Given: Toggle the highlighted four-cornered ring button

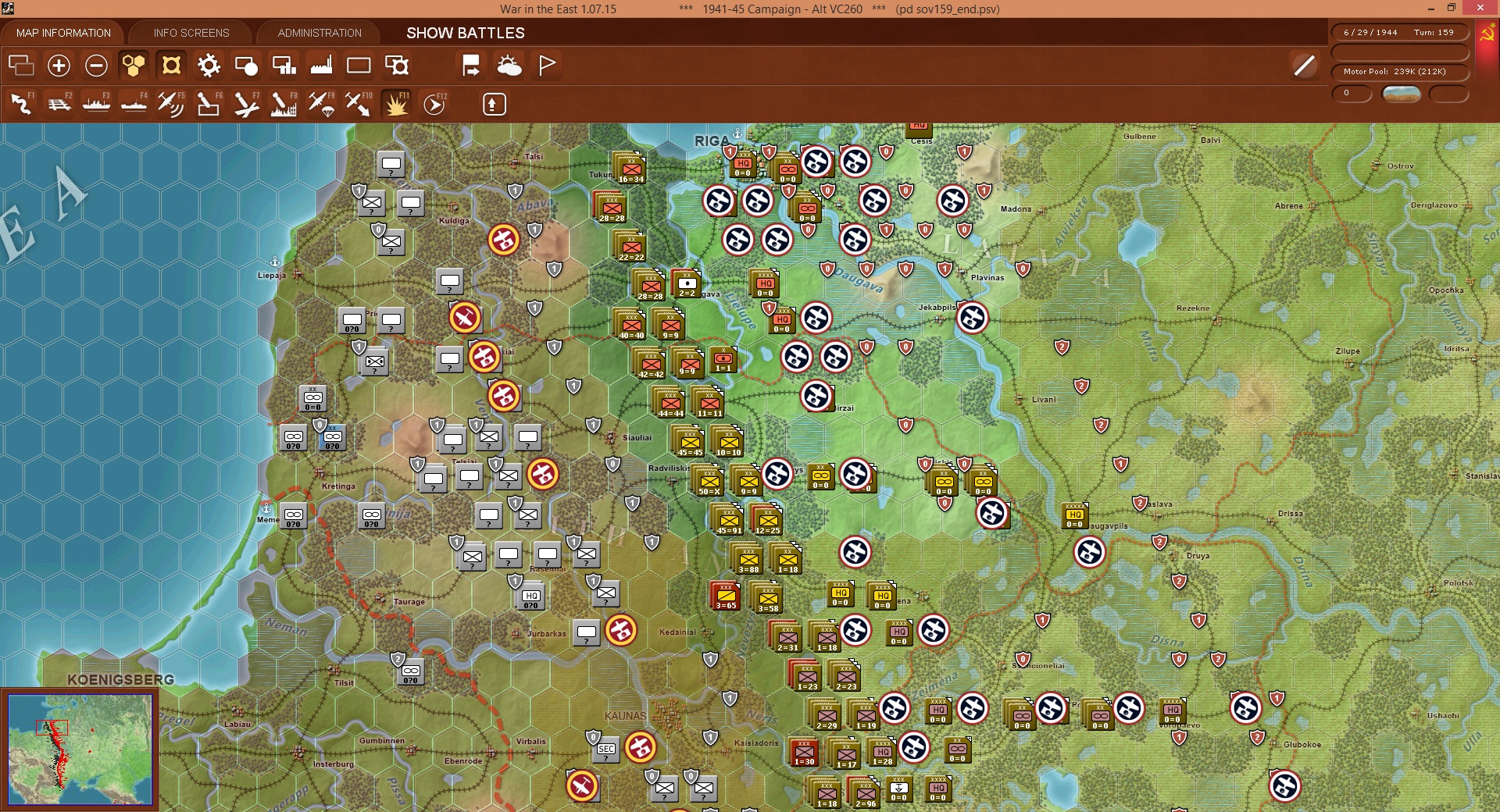Looking at the screenshot, I should 171,66.
